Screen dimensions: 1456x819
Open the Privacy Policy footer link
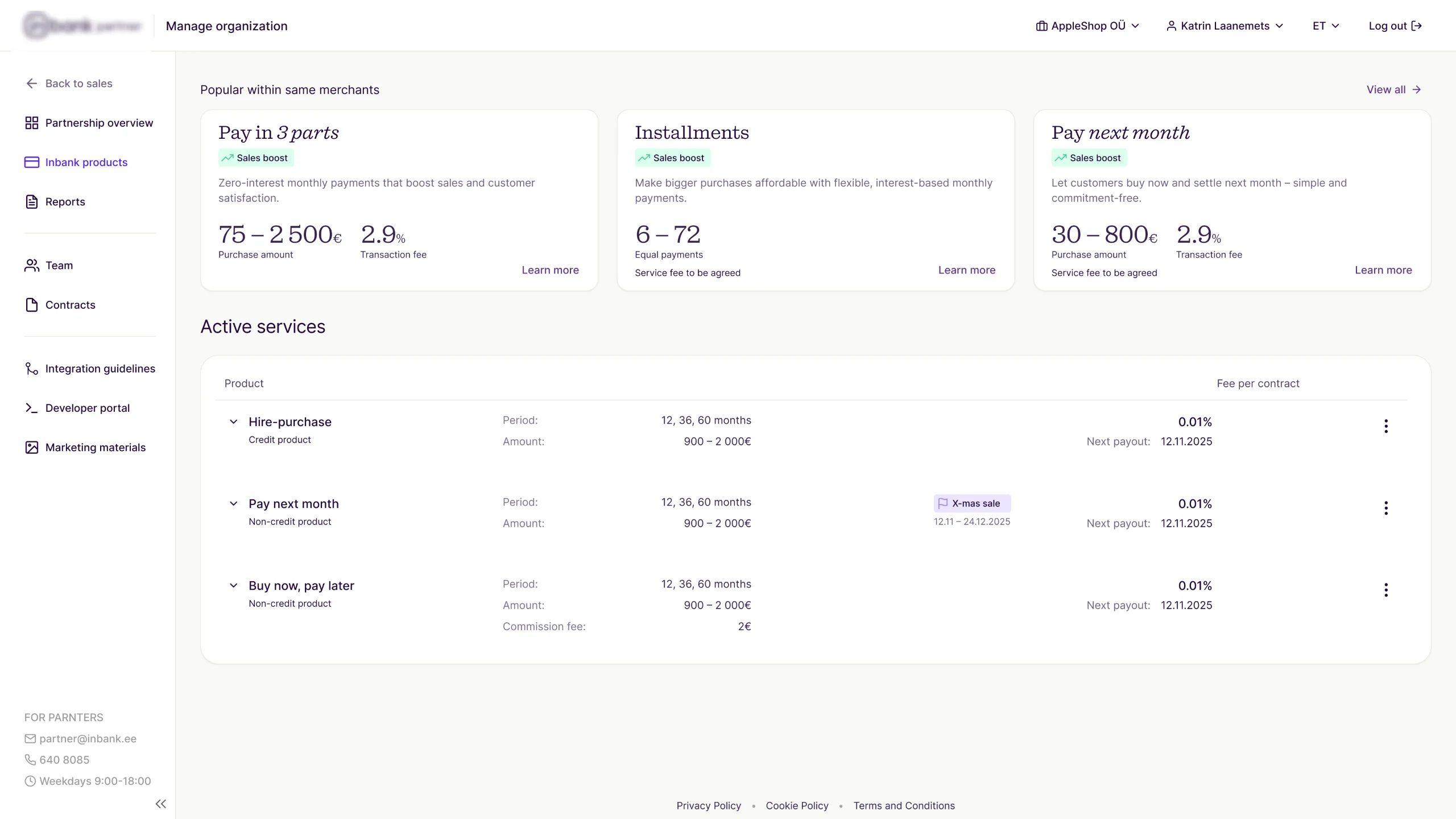(x=709, y=806)
